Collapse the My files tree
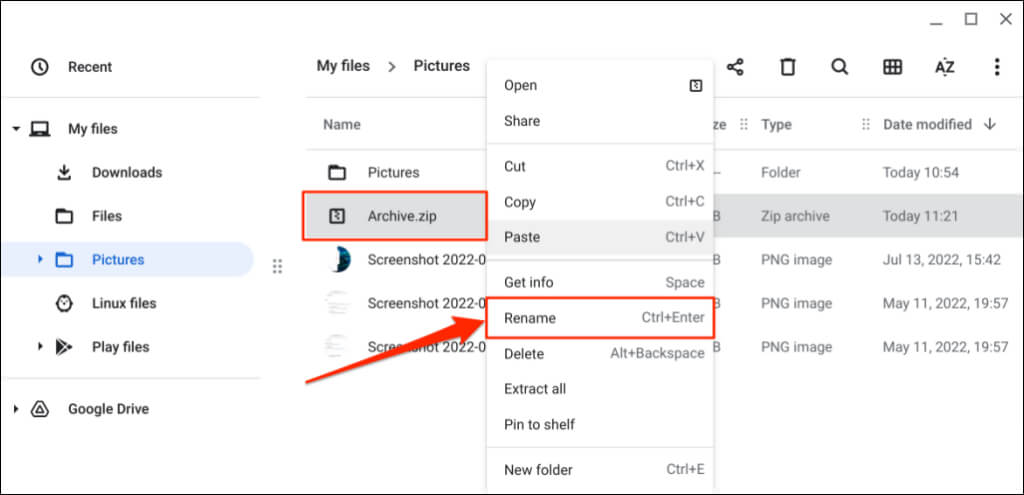The width and height of the screenshot is (1024, 495). [17, 129]
